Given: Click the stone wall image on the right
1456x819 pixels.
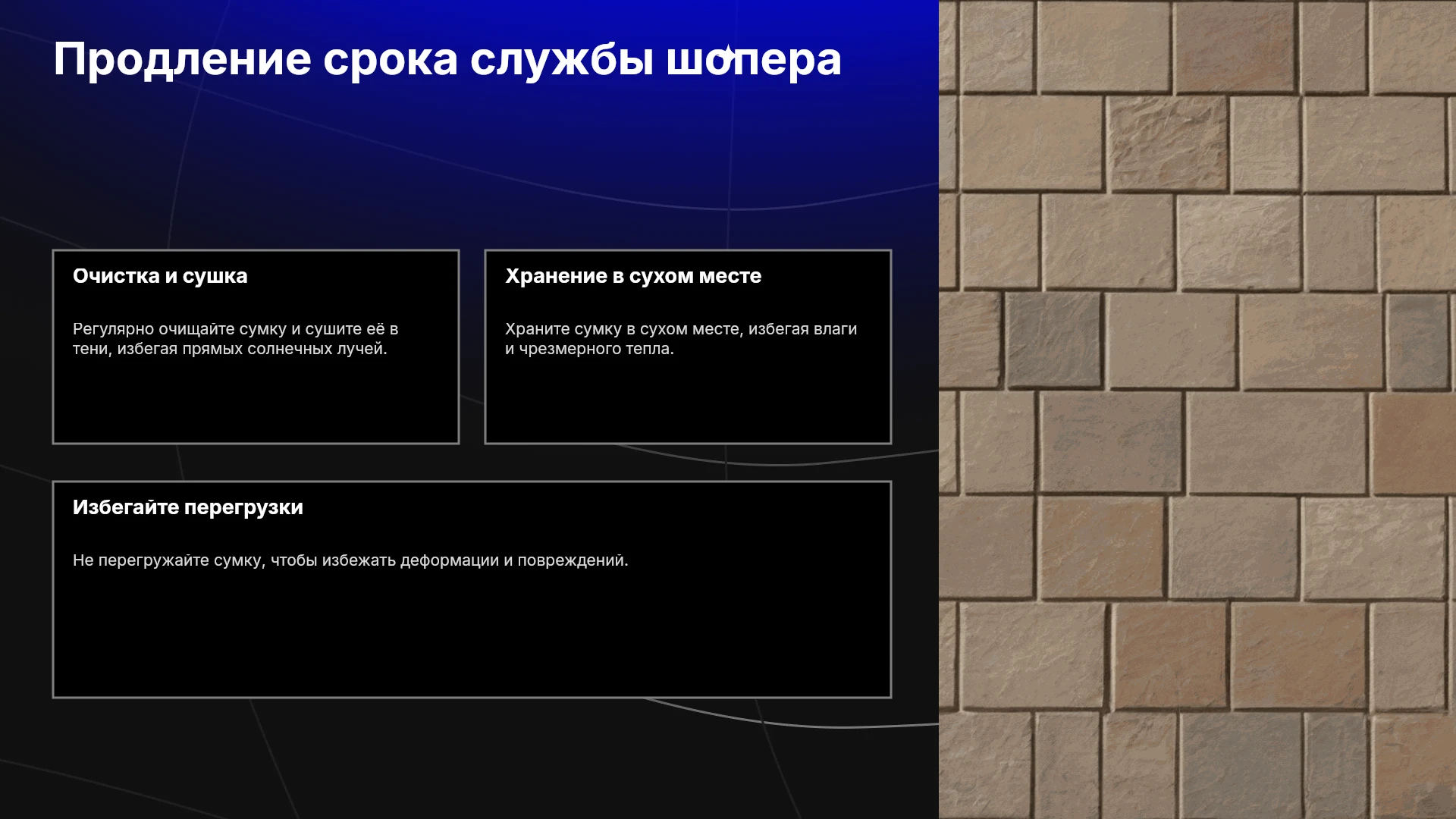Looking at the screenshot, I should 1197,409.
